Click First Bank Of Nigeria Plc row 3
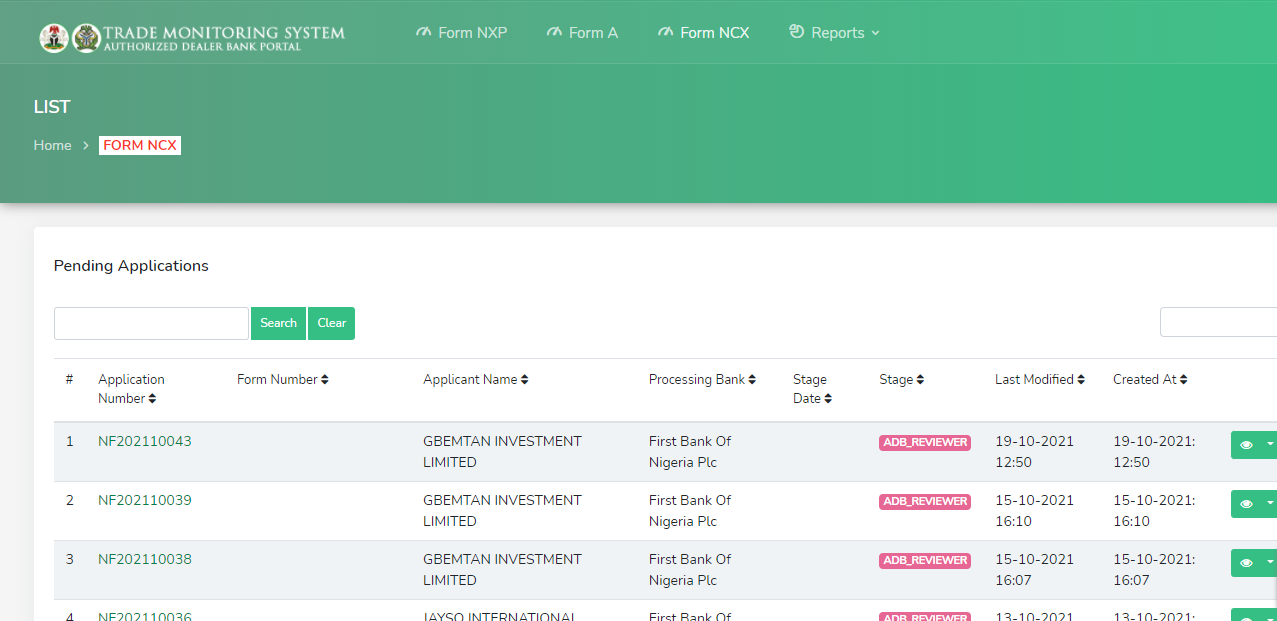1277x621 pixels. 690,570
